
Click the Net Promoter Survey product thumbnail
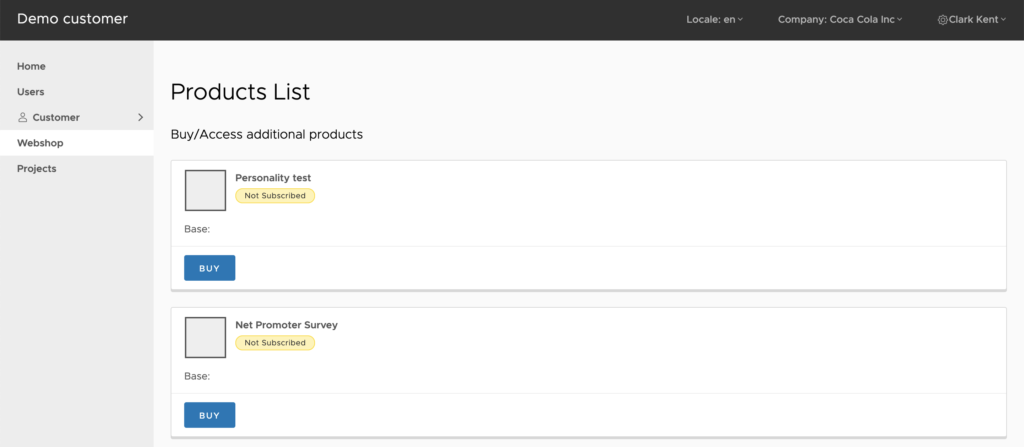click(205, 337)
